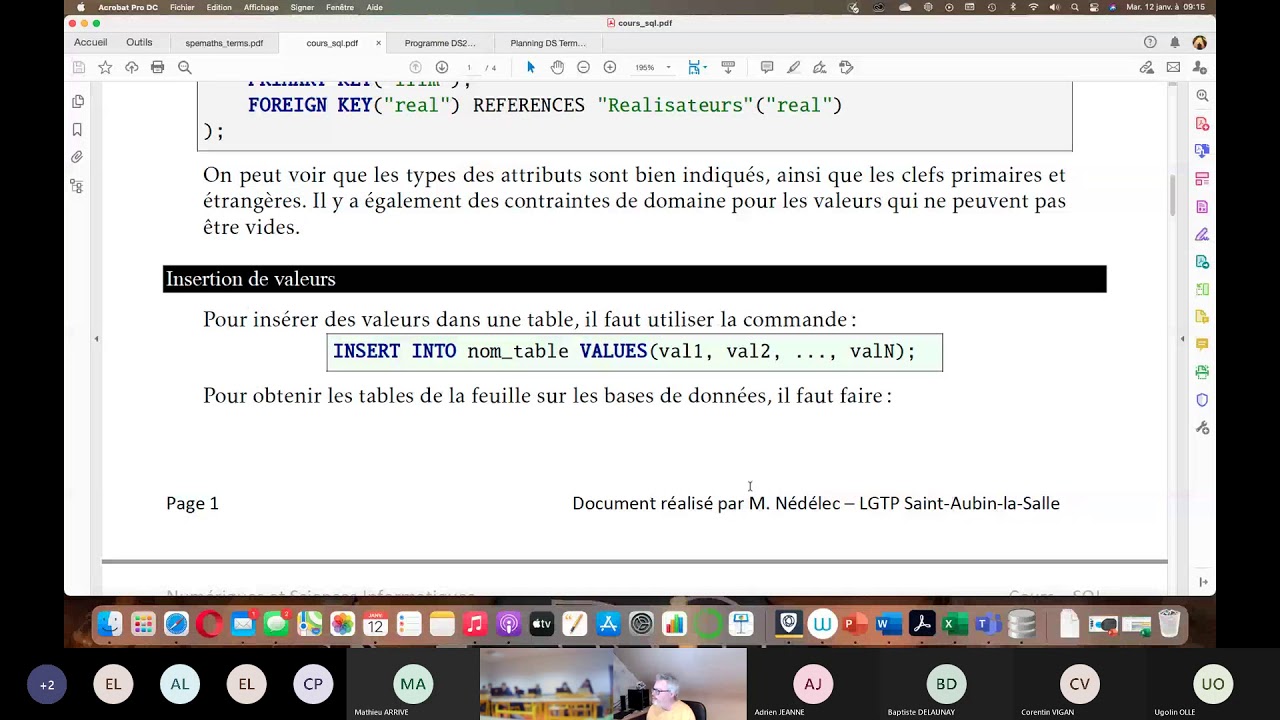Open the Signer menu

coord(302,7)
